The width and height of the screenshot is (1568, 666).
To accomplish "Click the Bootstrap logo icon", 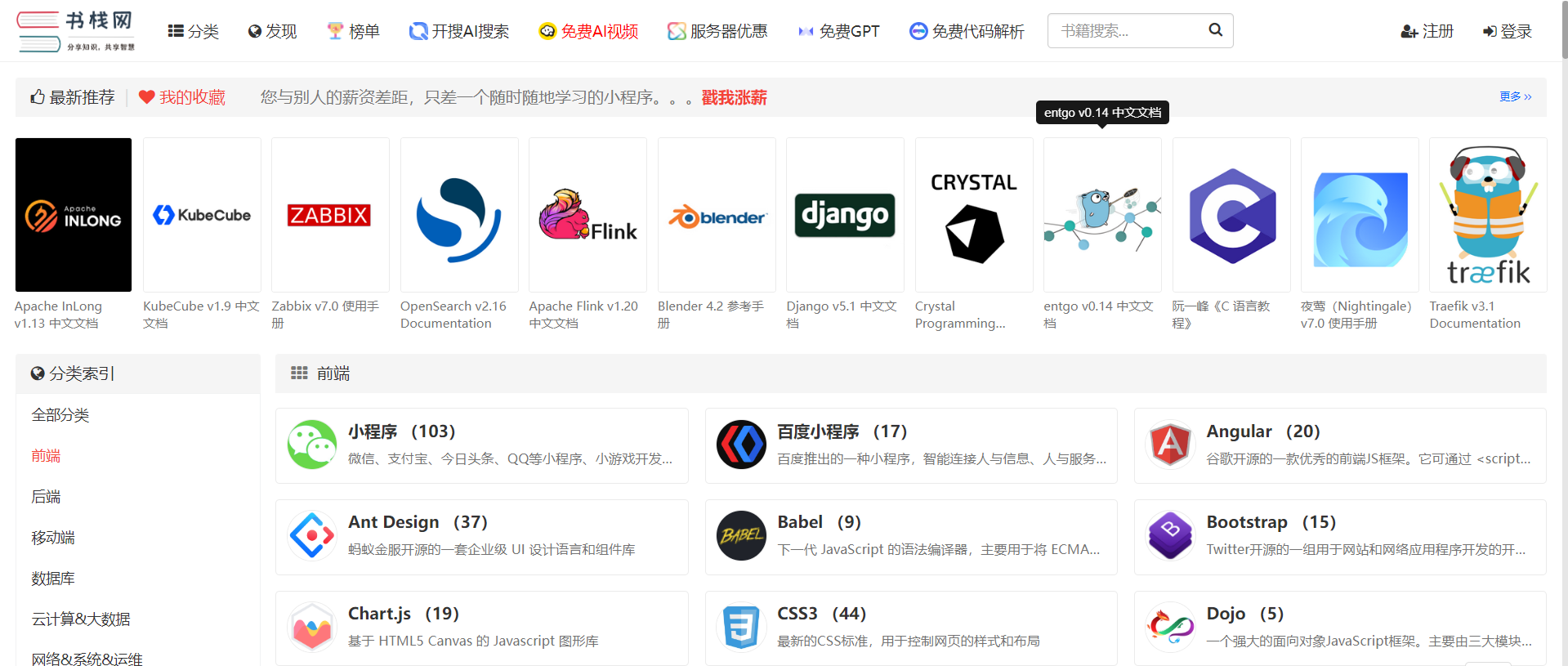I will [x=1170, y=536].
